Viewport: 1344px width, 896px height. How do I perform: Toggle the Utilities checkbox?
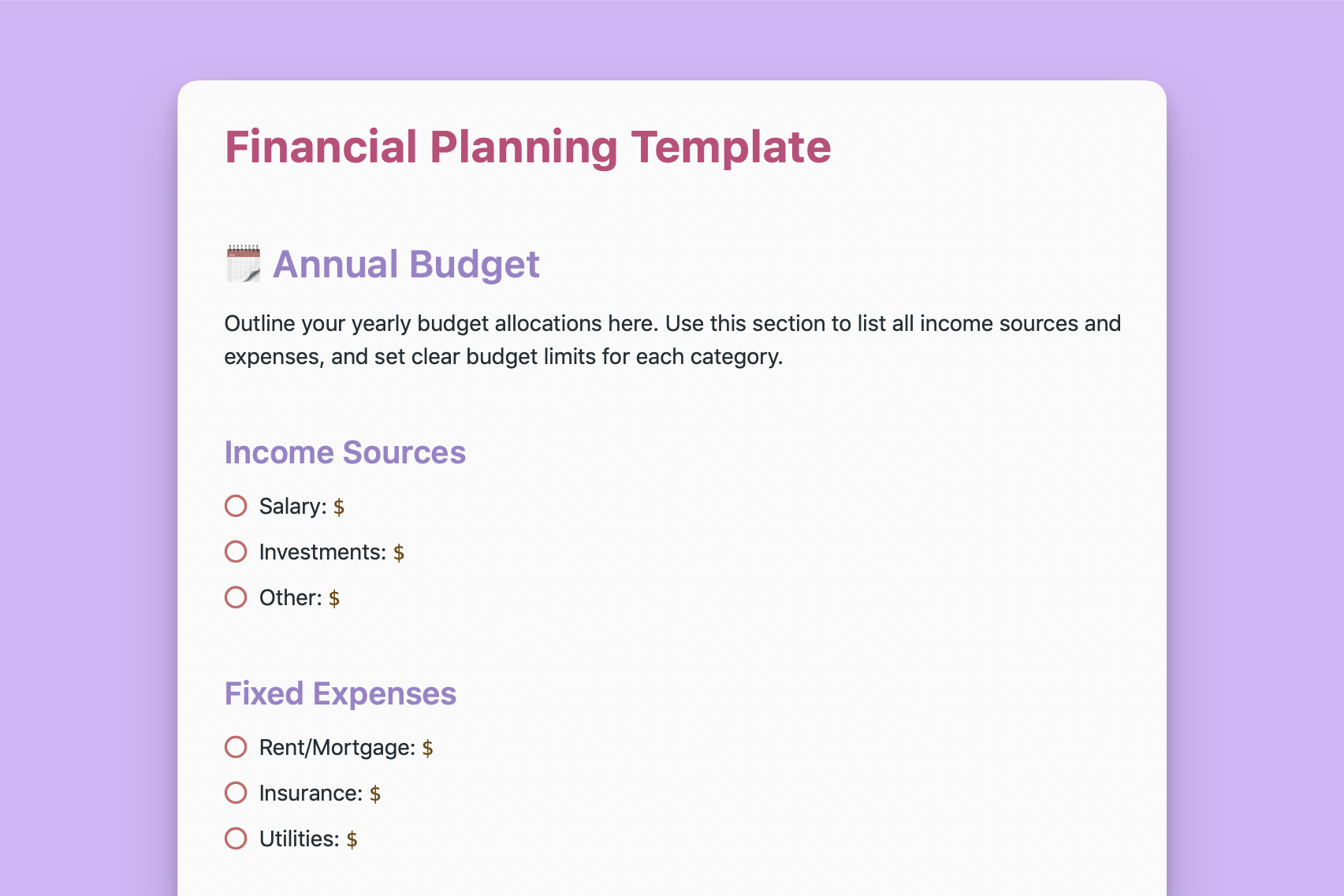point(236,838)
